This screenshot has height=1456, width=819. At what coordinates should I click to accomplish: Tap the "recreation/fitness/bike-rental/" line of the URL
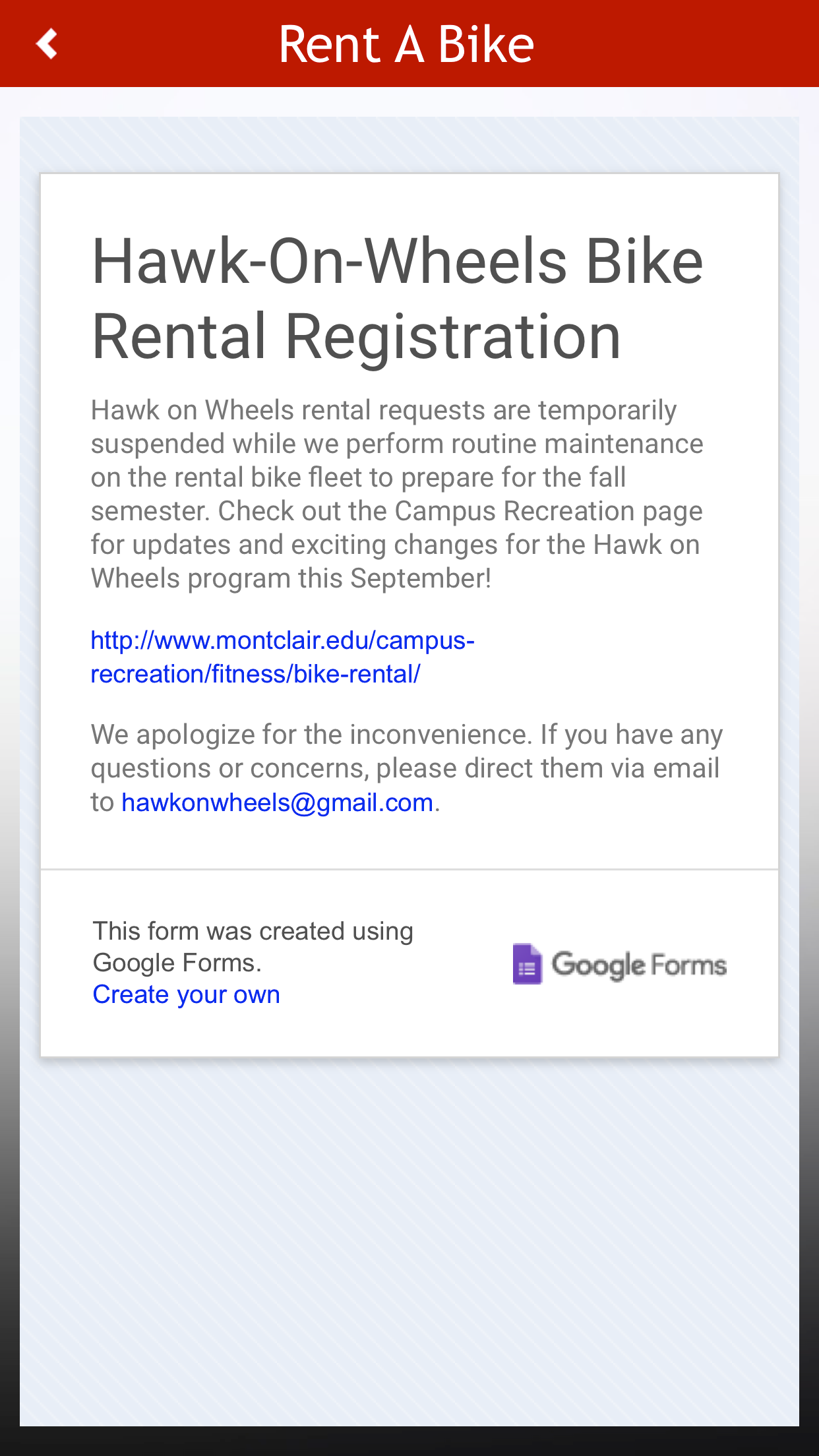tap(255, 675)
